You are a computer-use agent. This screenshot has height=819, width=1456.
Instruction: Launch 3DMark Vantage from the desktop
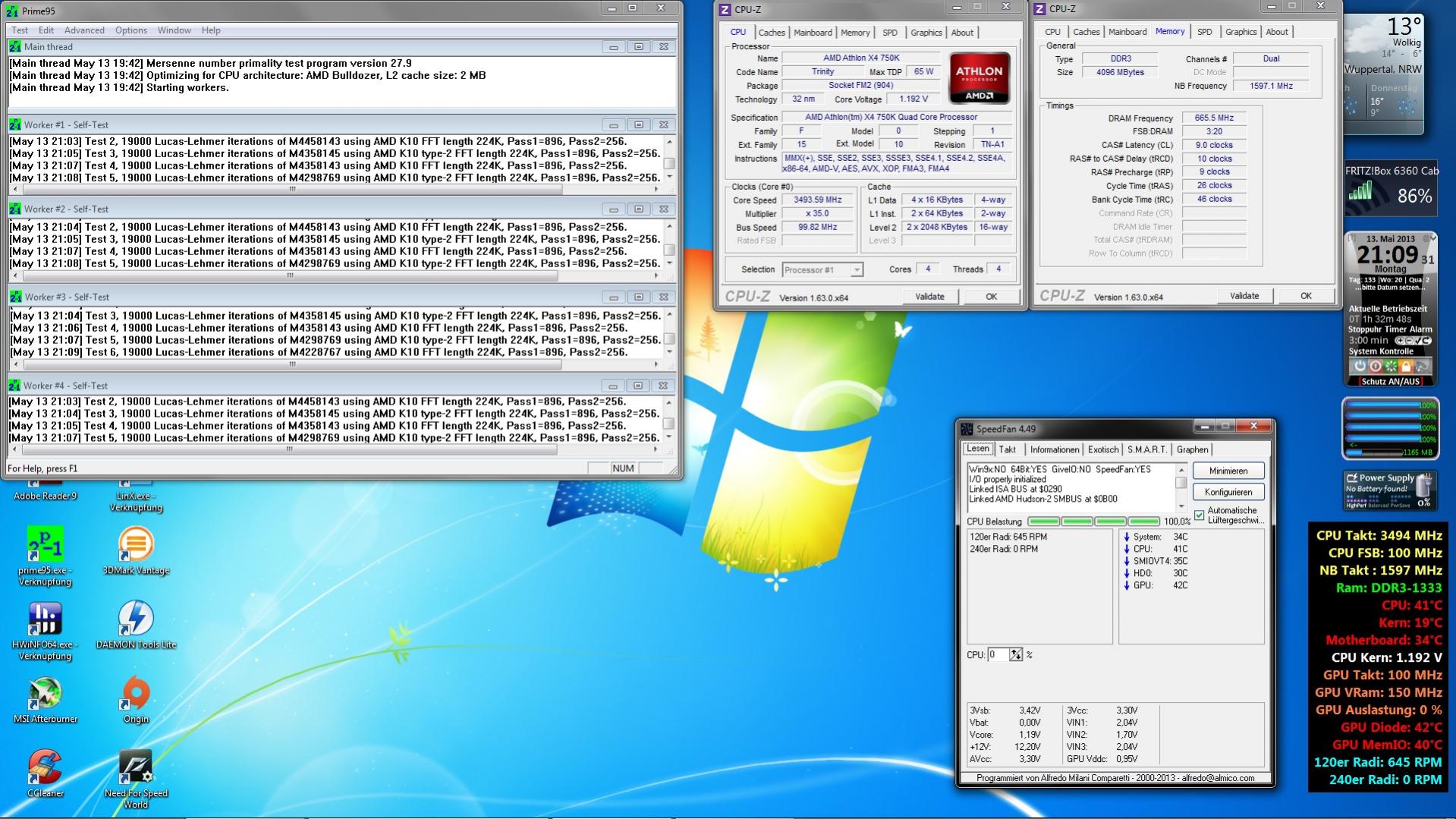click(x=136, y=550)
